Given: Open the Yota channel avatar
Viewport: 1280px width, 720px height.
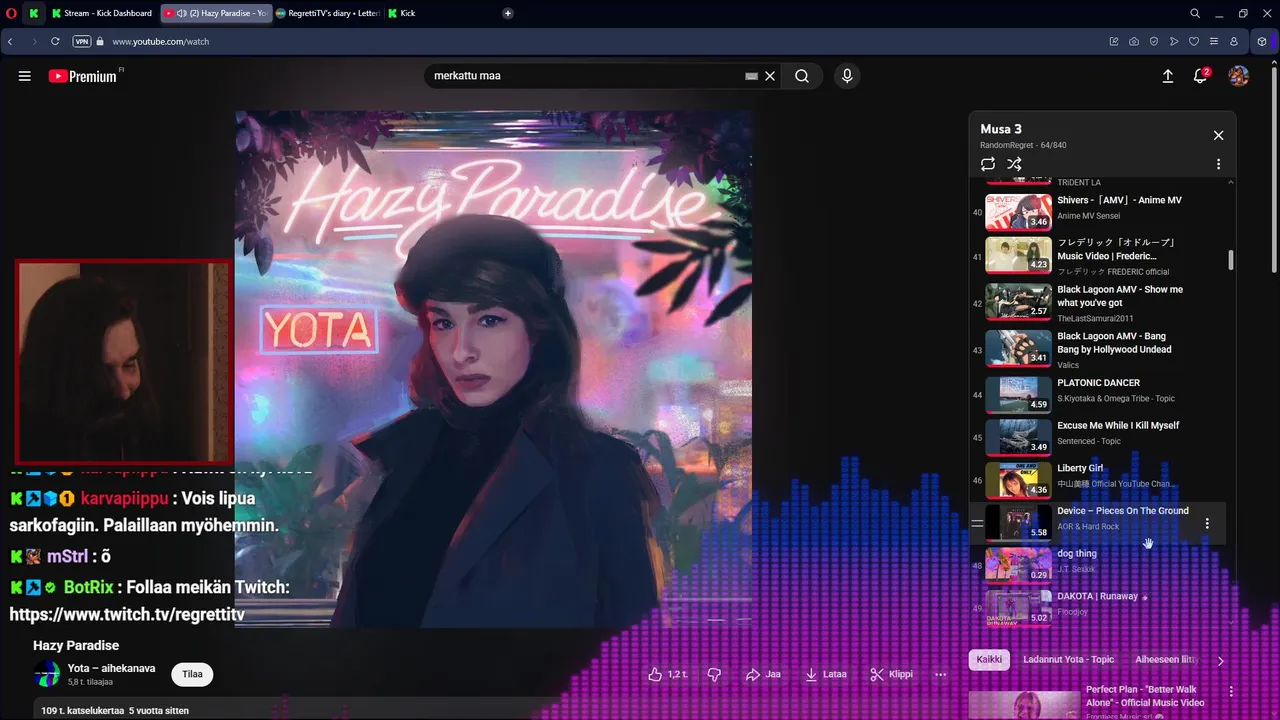Looking at the screenshot, I should click(x=47, y=674).
